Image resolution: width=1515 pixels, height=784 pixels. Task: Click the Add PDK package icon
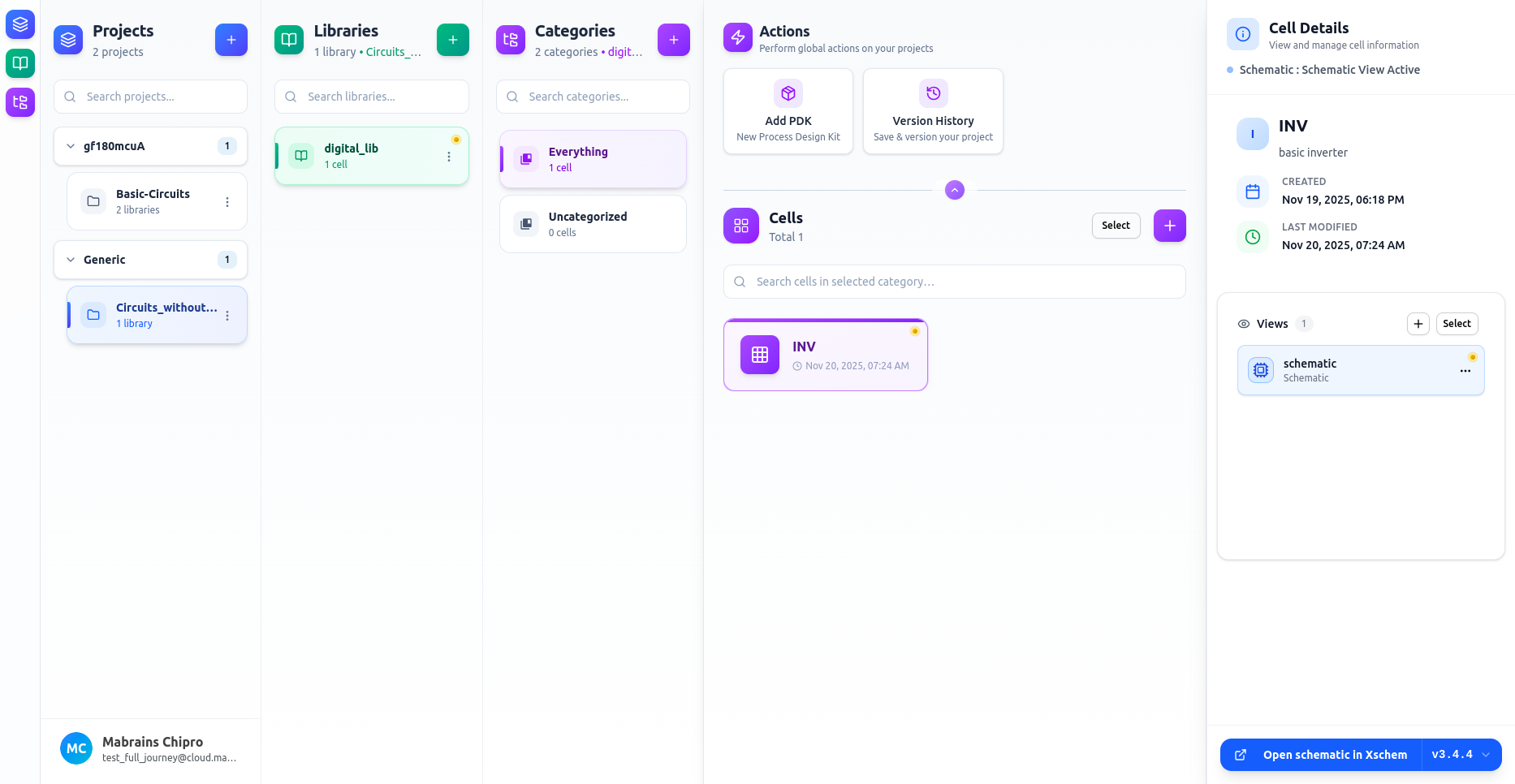(788, 93)
